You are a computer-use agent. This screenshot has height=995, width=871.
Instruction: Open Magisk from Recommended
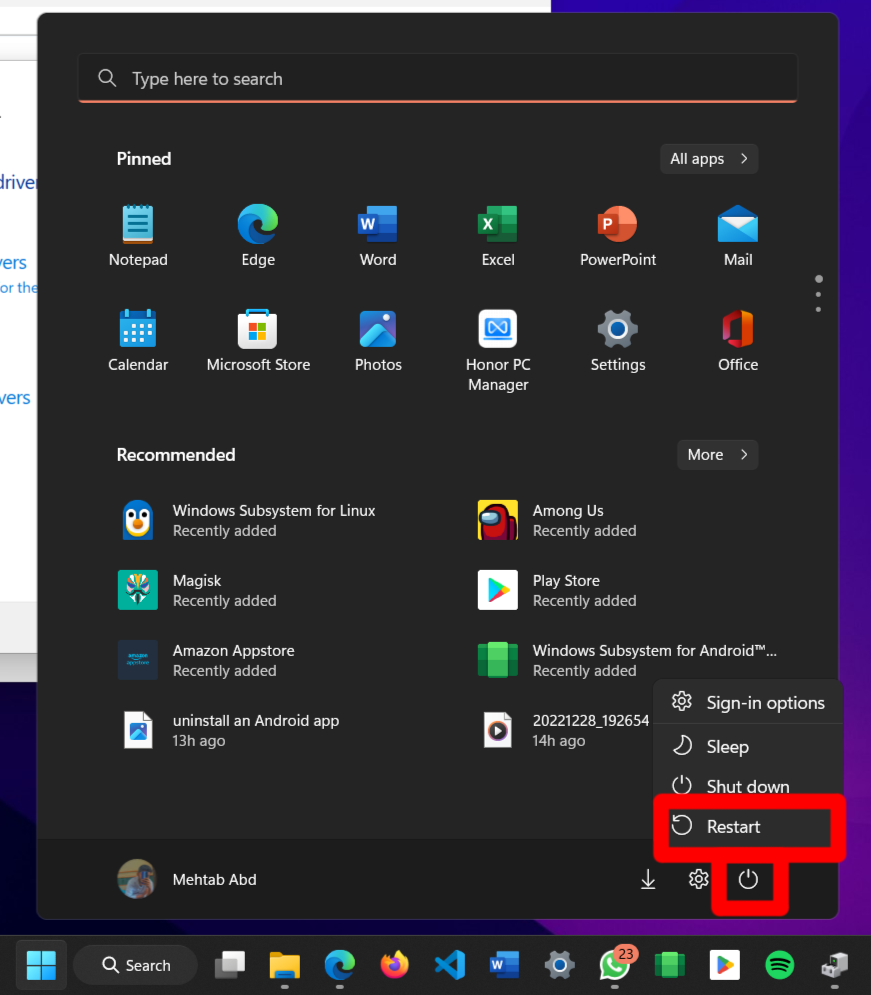tap(197, 590)
